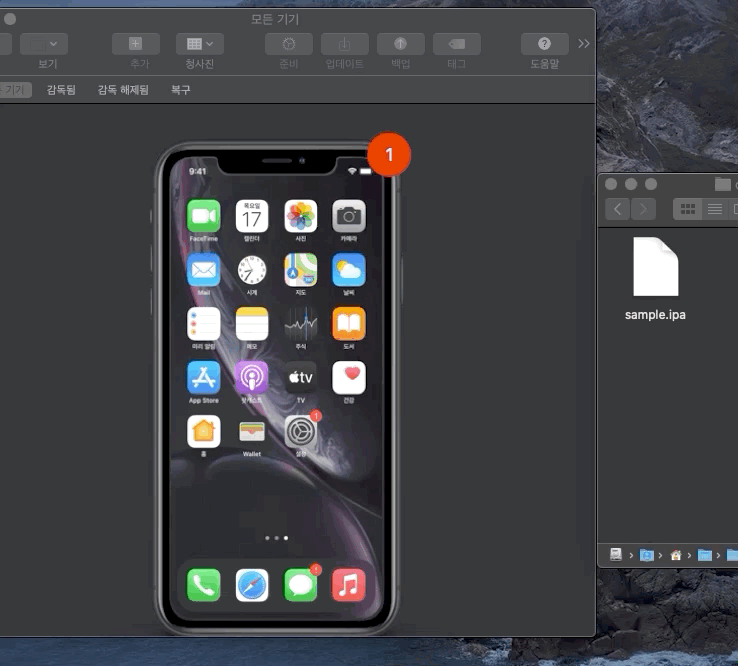The height and width of the screenshot is (666, 738).
Task: Click Users folder in Finder path bar
Action: 647,555
